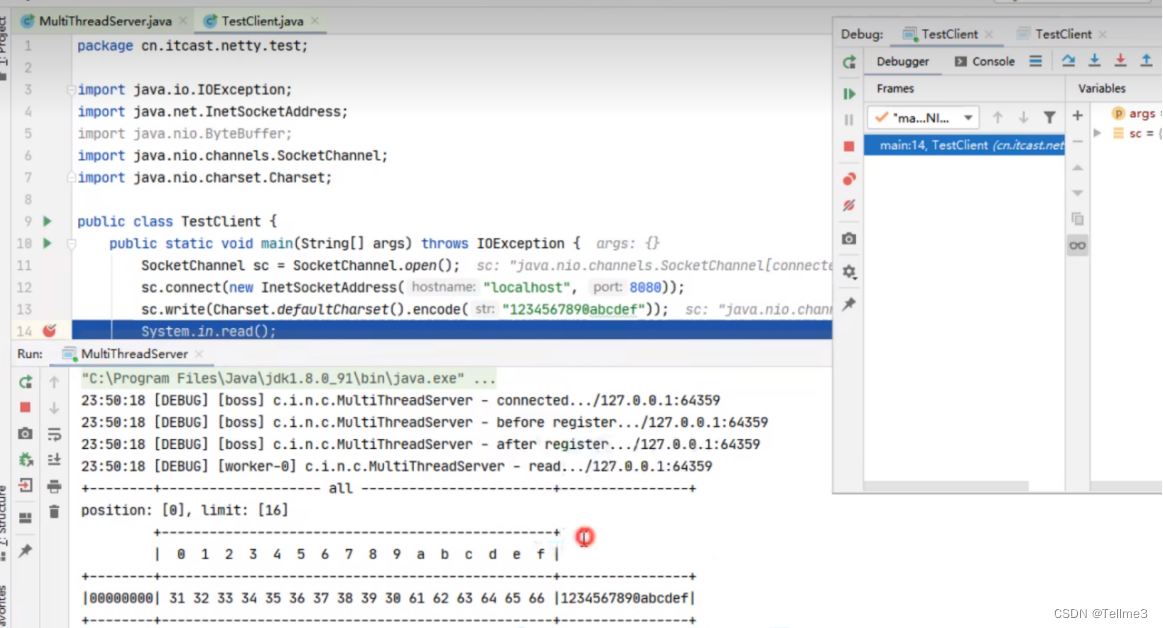Click the Force Step Into red arrow icon
The image size is (1163, 628).
point(1120,60)
